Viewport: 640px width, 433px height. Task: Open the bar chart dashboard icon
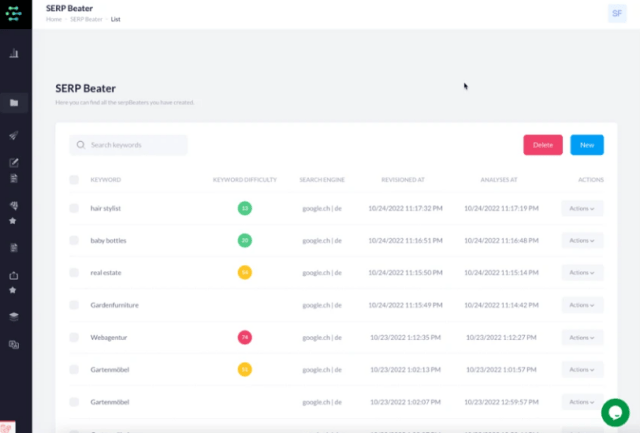click(x=14, y=53)
